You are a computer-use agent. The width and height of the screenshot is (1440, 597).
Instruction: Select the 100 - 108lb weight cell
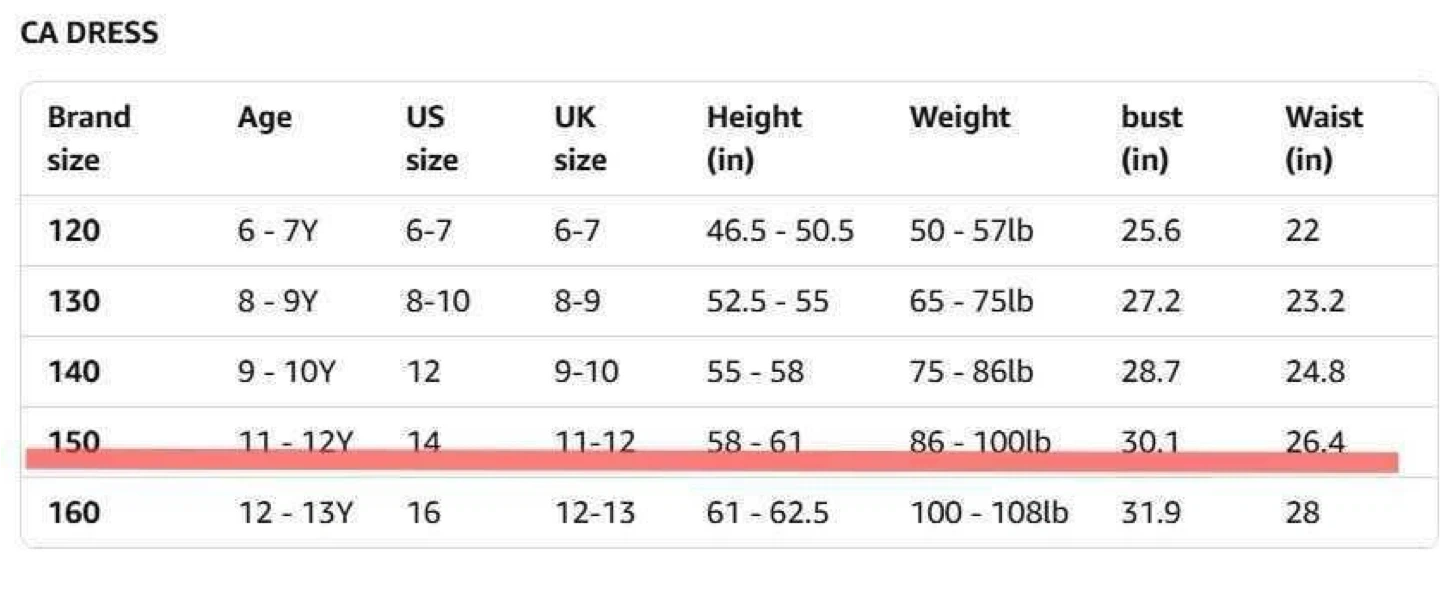click(988, 513)
